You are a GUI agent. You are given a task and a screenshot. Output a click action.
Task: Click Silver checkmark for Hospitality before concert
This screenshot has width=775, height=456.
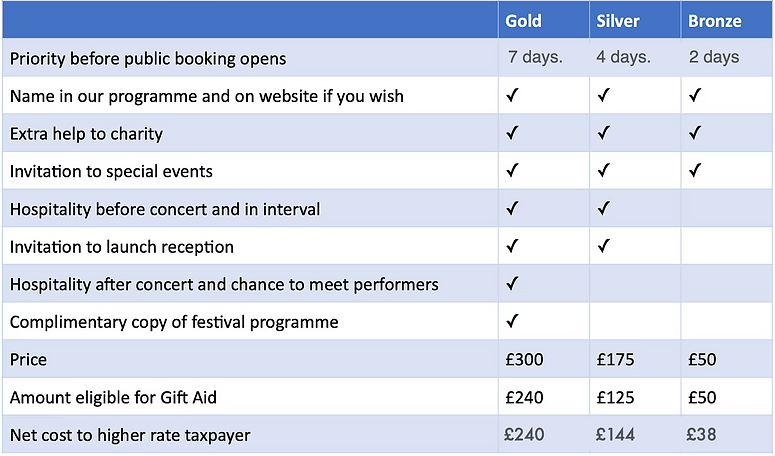(x=602, y=209)
